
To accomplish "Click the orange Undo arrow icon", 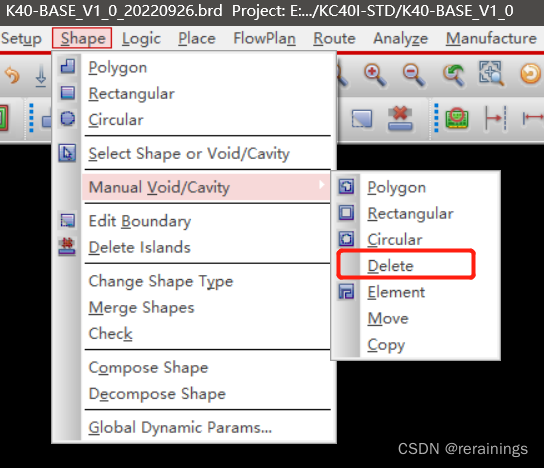I will pos(12,75).
